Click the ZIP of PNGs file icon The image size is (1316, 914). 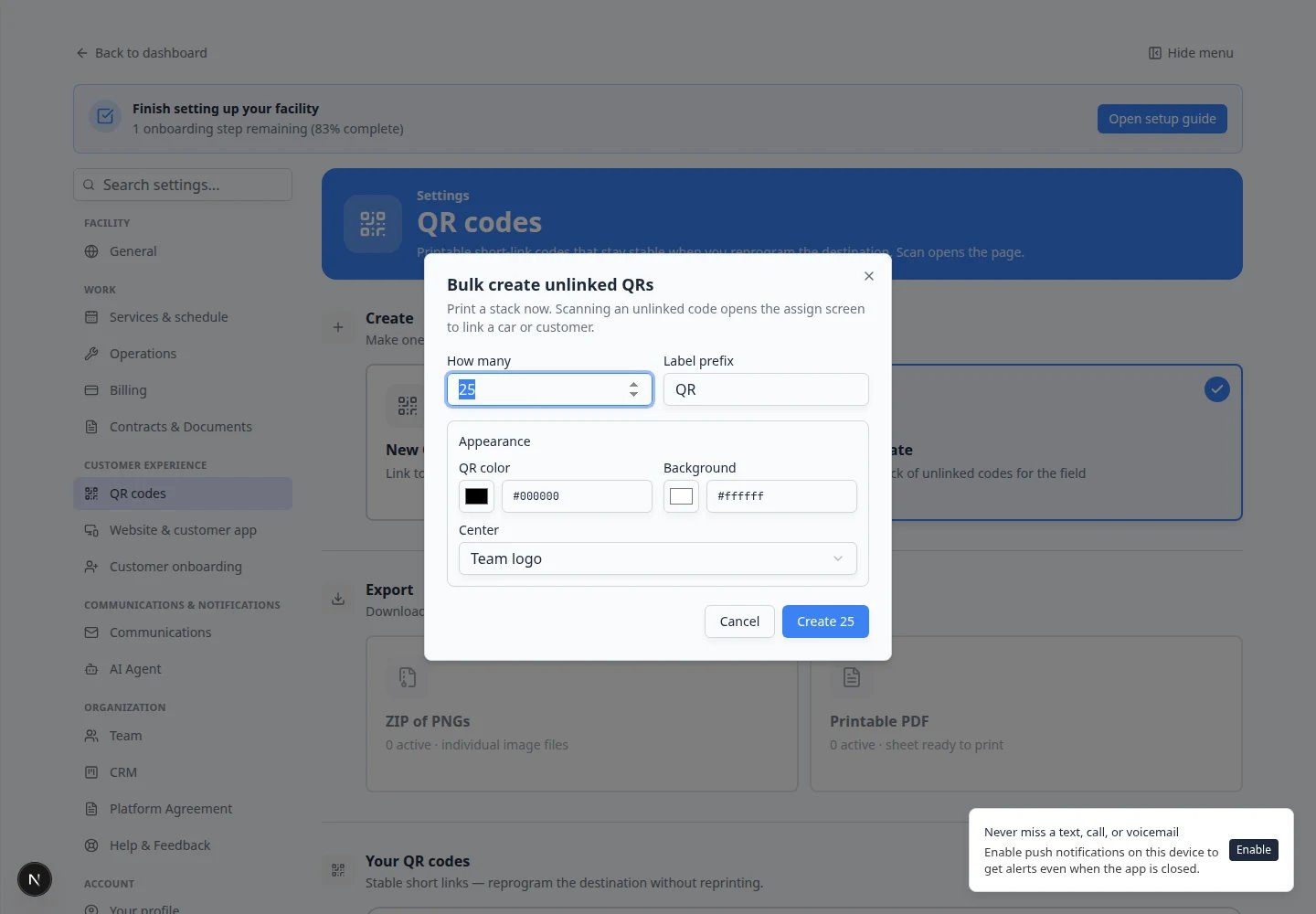(408, 677)
